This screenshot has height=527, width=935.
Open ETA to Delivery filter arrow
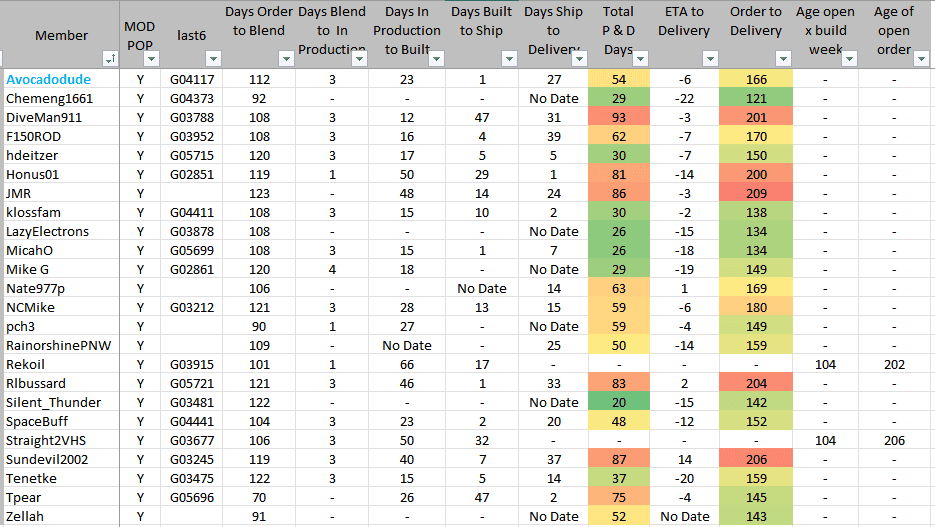709,59
